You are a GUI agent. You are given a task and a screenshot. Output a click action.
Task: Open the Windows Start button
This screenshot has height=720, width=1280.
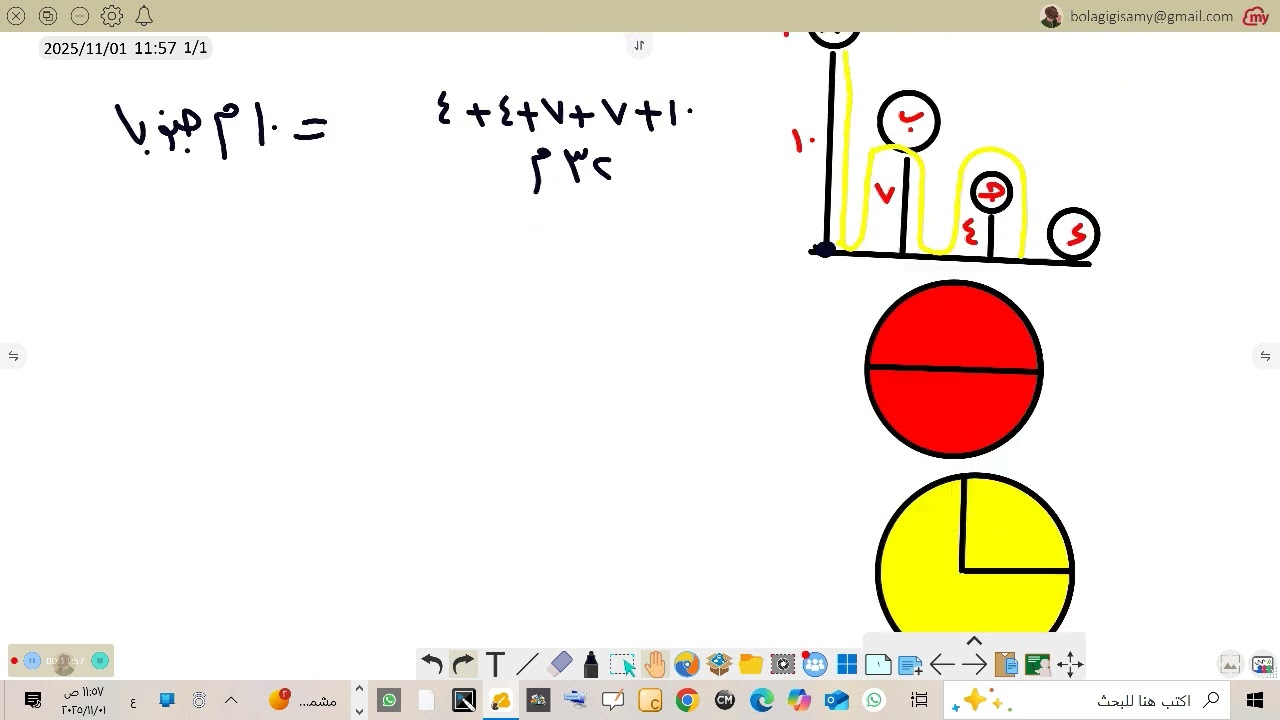1255,700
